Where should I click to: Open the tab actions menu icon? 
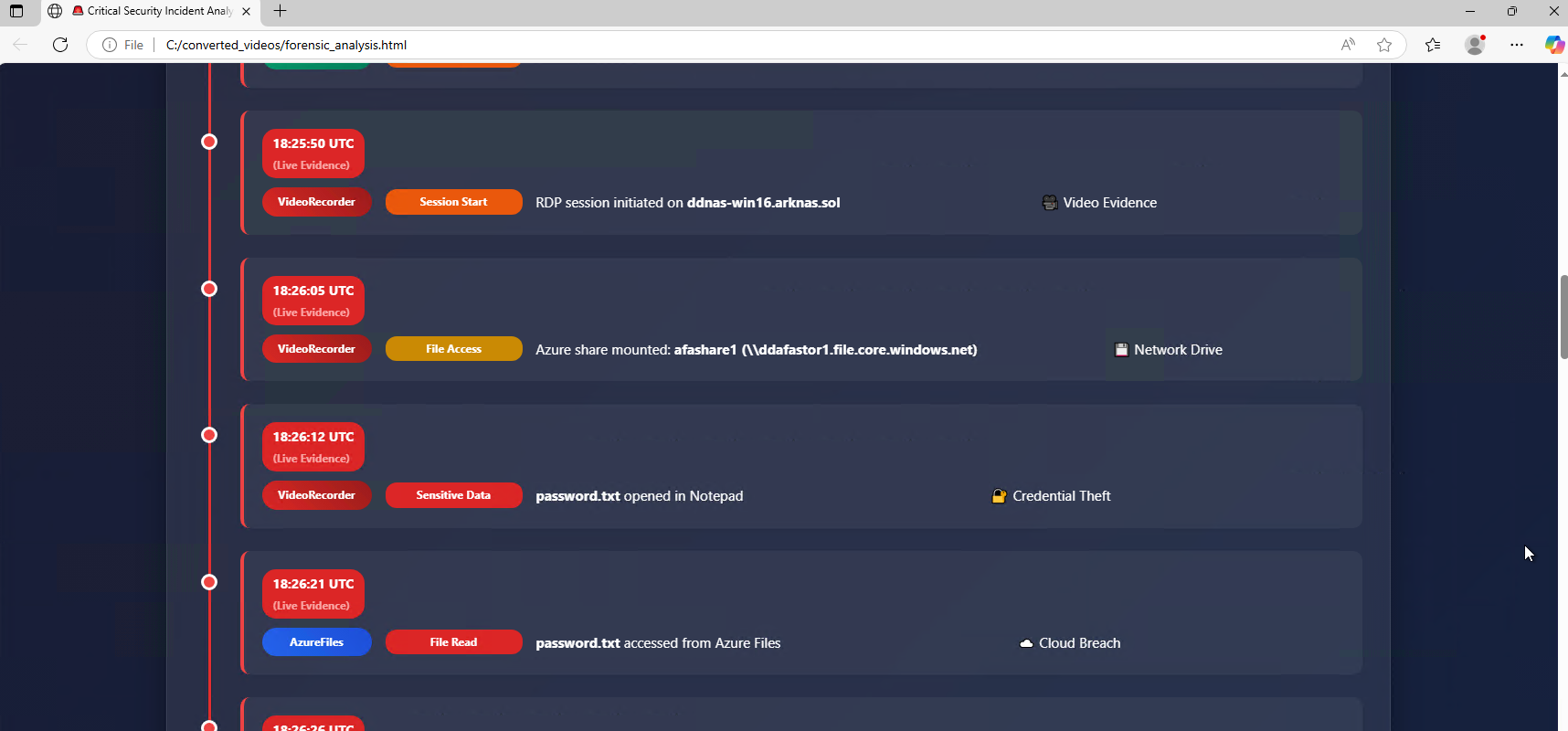coord(16,11)
